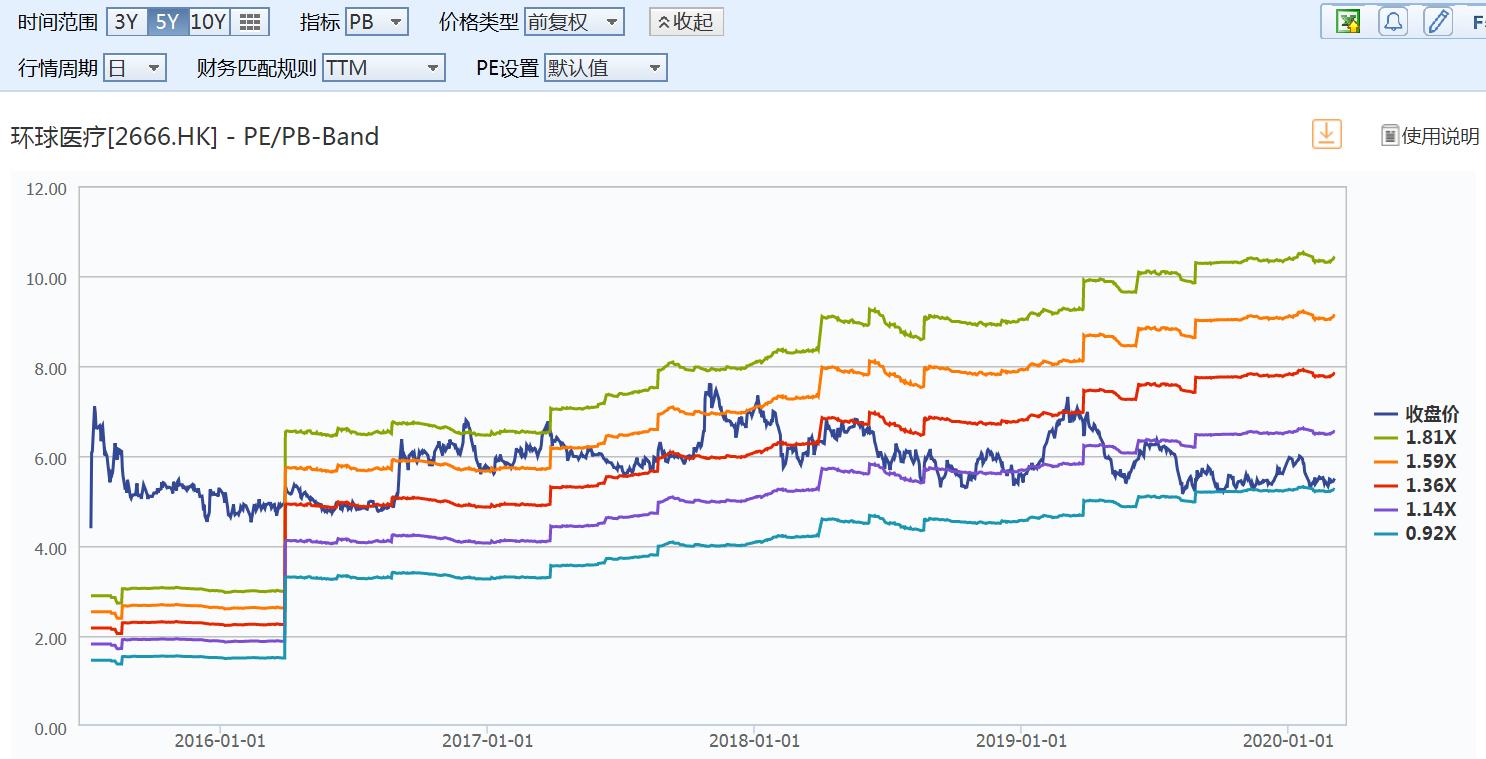Open the custom date range grid icon
This screenshot has height=759, width=1486.
coord(251,21)
